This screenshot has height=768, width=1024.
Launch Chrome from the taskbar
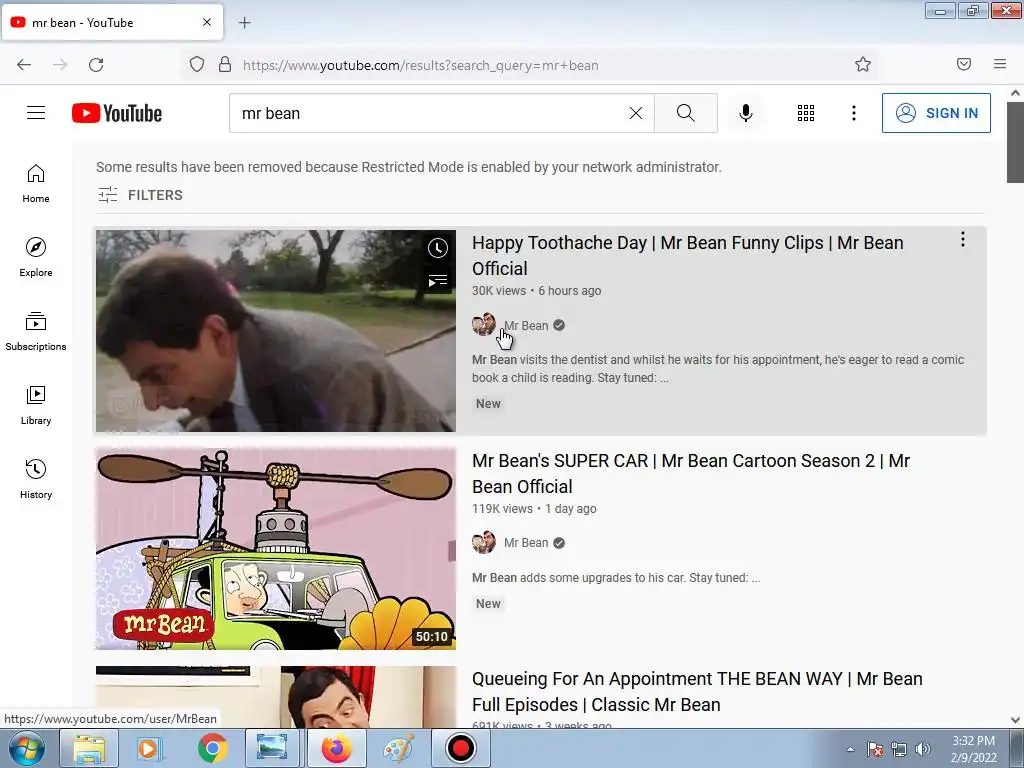coord(213,748)
